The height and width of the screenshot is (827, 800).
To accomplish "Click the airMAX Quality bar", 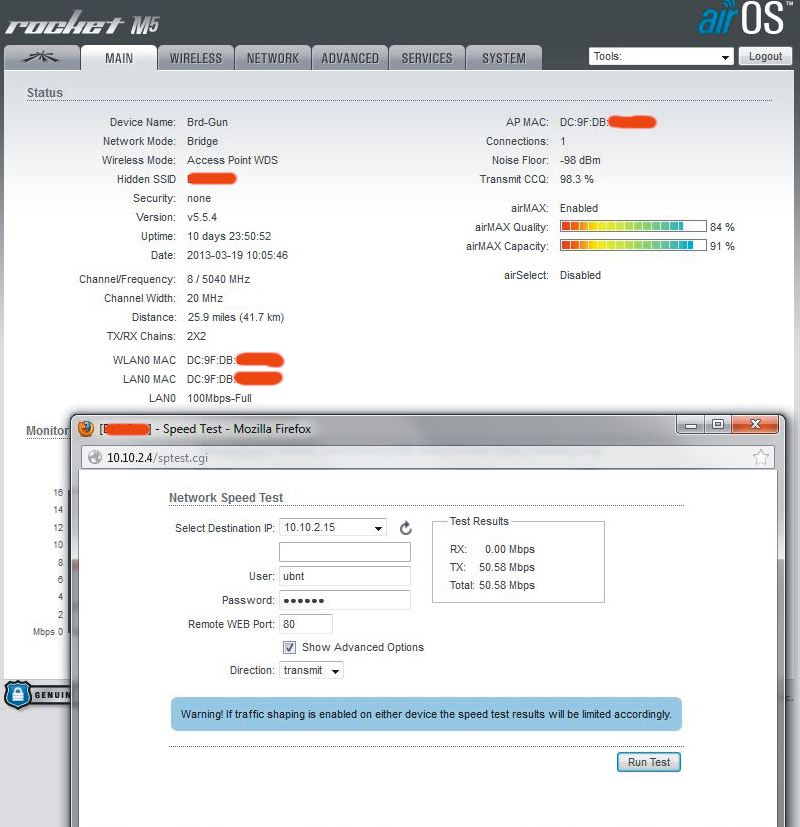I will (x=633, y=226).
